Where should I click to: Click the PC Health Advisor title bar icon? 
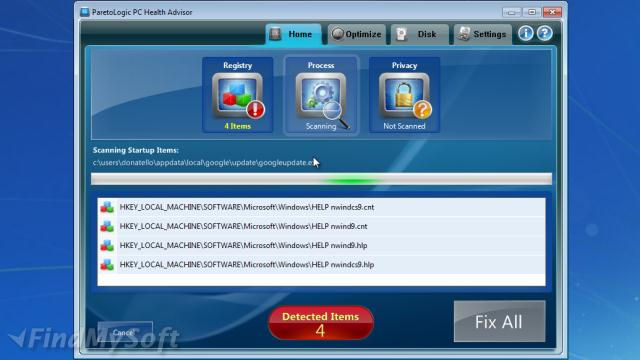click(x=84, y=12)
